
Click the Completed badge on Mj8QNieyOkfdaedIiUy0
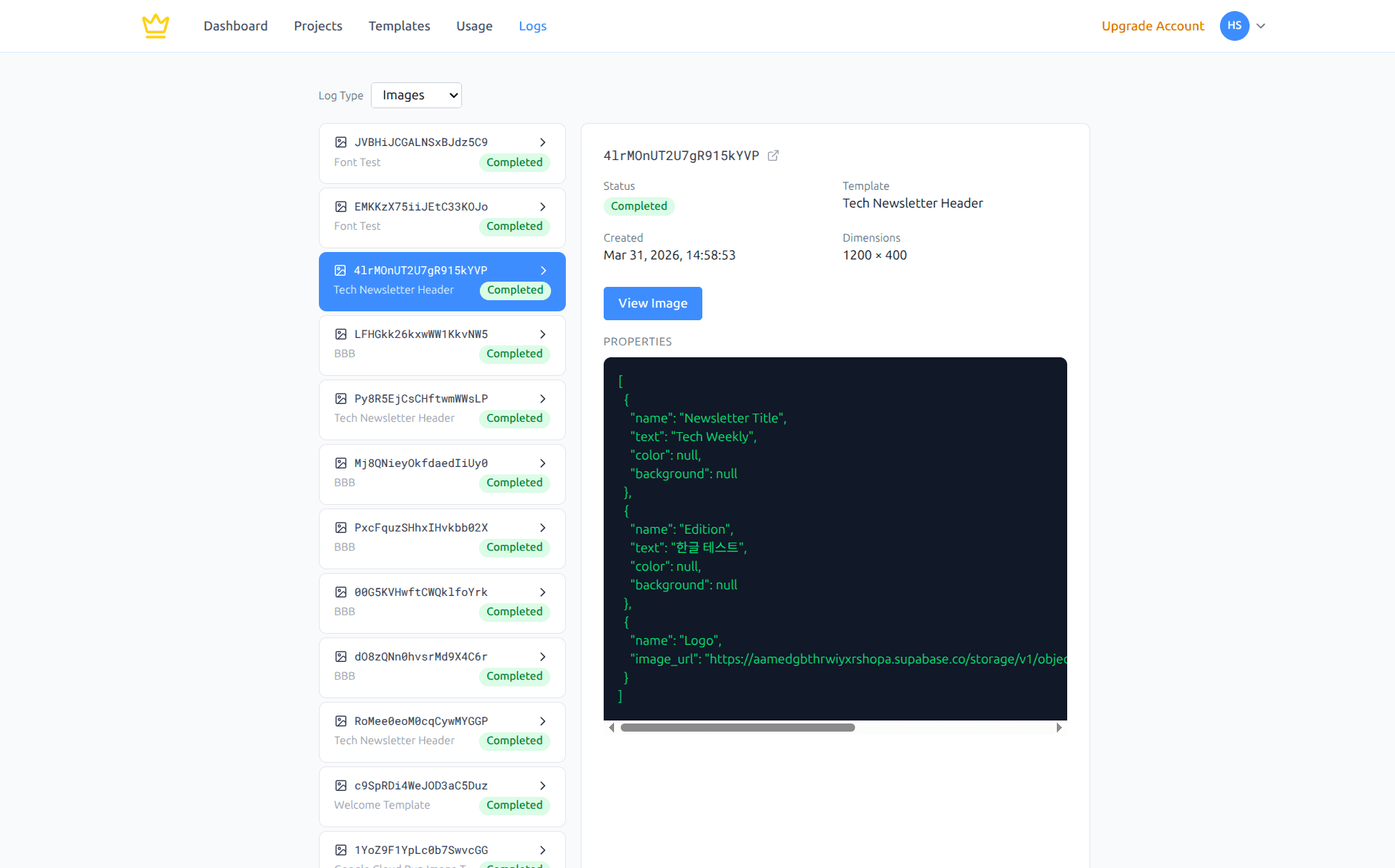(x=514, y=483)
